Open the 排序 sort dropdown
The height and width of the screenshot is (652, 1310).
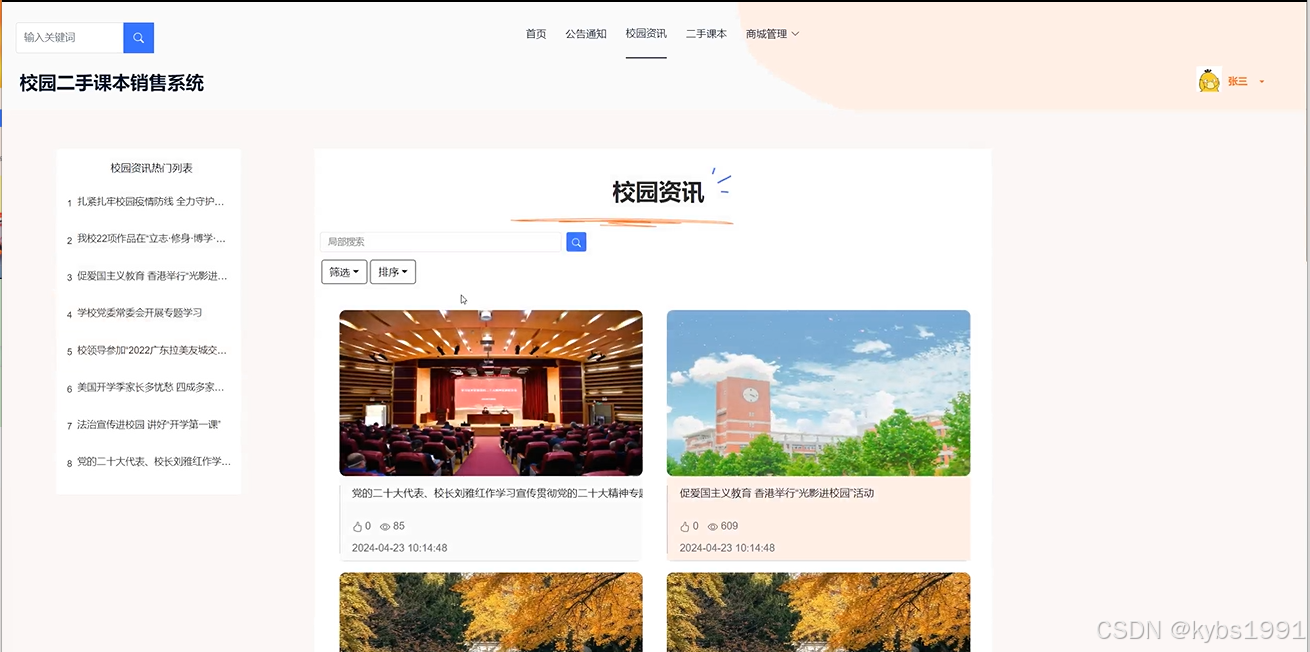393,272
